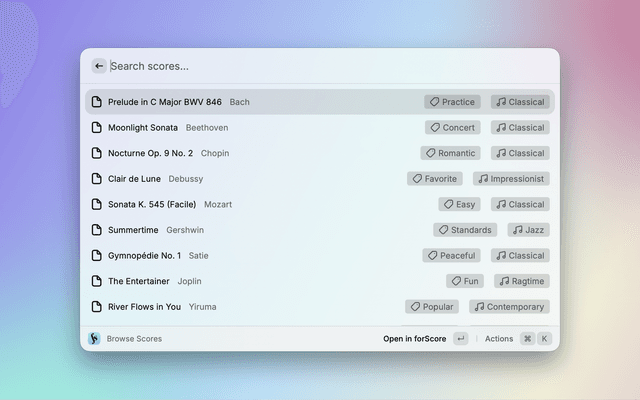640x400 pixels.
Task: Open the Actions panel
Action: pos(499,338)
